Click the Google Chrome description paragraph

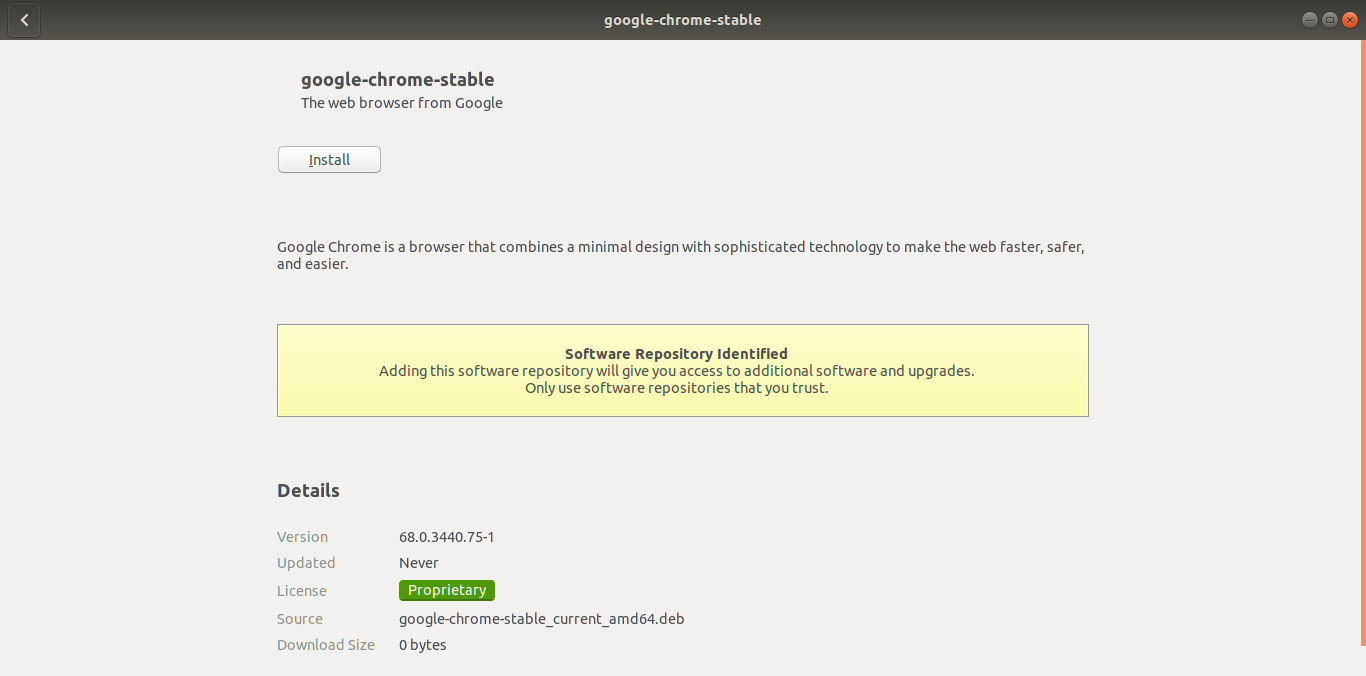click(x=681, y=255)
